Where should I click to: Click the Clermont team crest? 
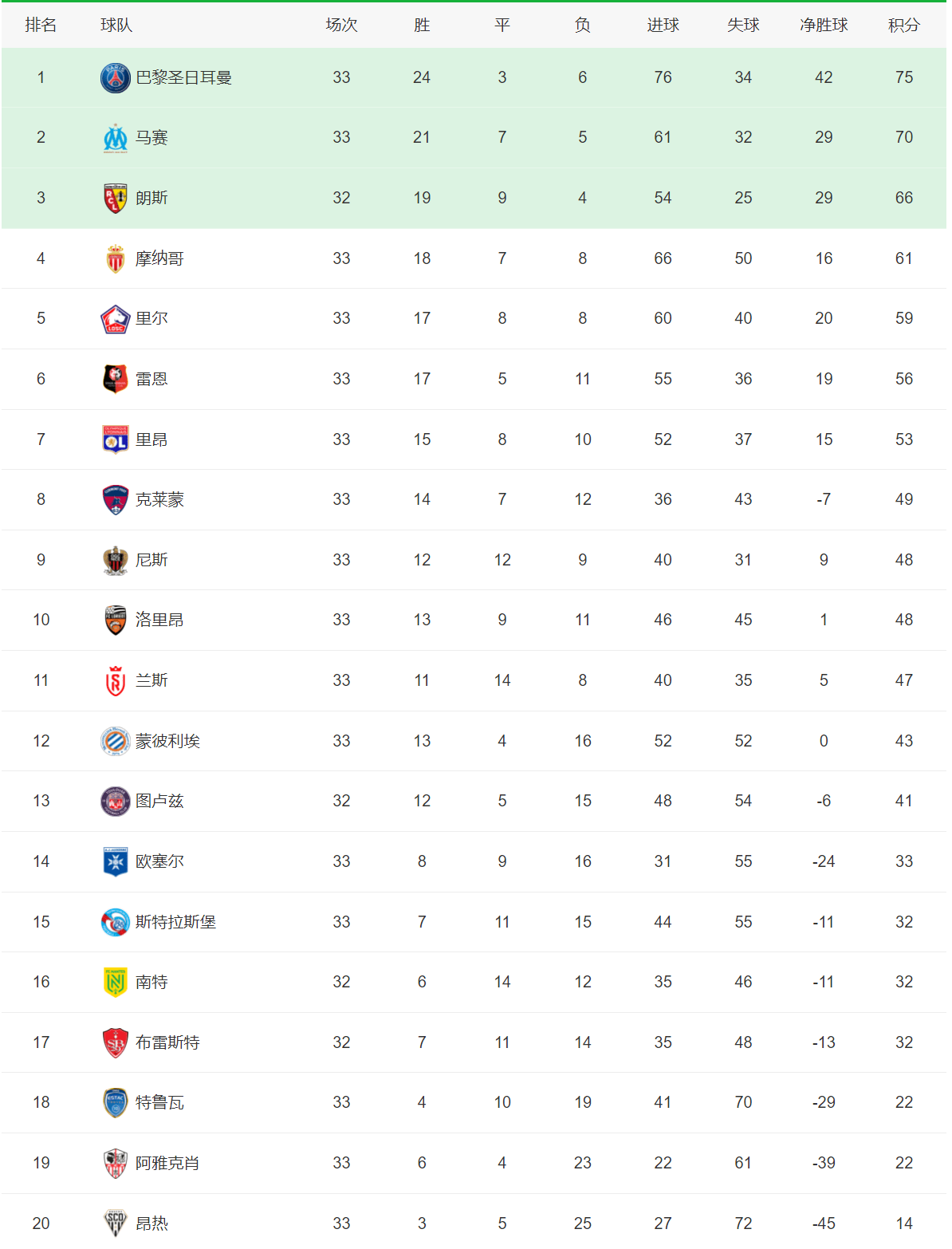coord(116,500)
